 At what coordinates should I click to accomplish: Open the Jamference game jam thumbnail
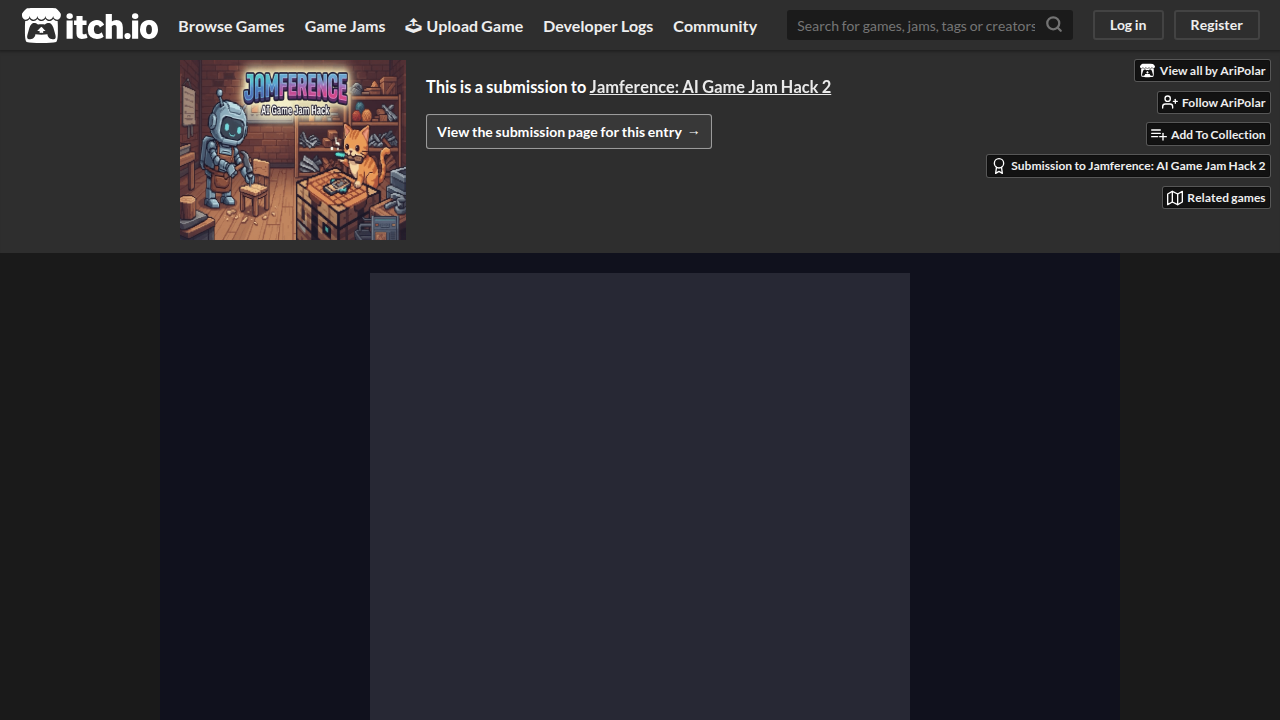click(x=293, y=150)
